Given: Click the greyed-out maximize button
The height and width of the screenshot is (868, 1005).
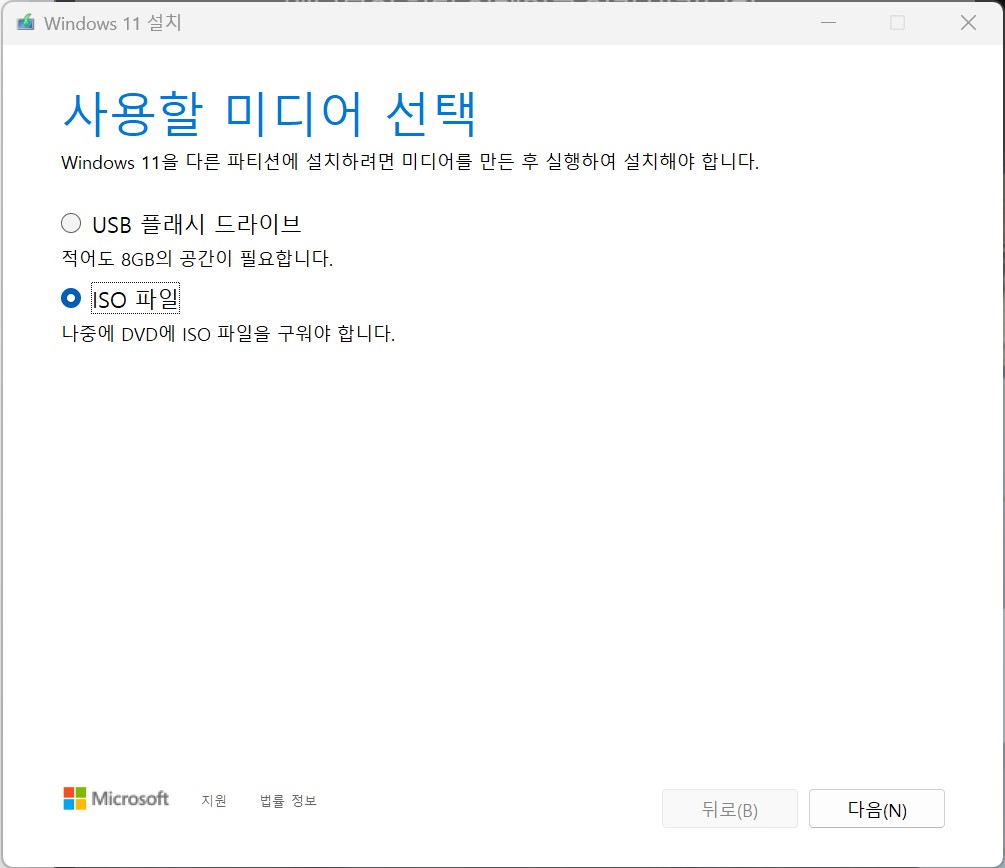Looking at the screenshot, I should pyautogui.click(x=897, y=23).
